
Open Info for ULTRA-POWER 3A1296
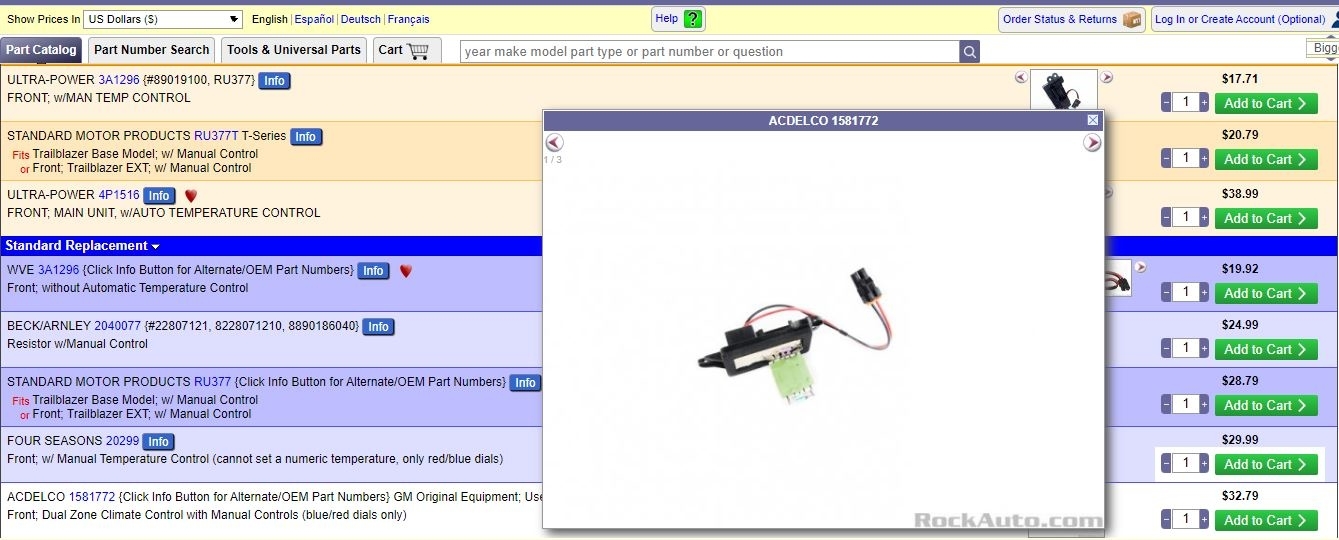(x=274, y=81)
